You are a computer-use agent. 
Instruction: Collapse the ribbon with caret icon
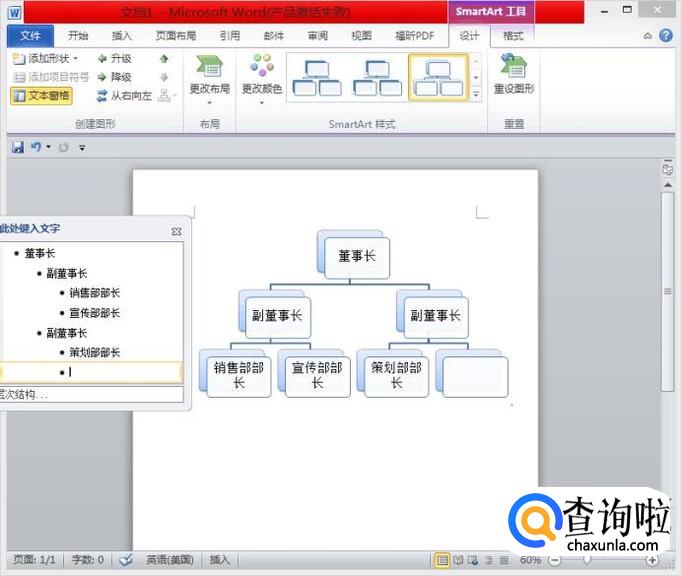(x=648, y=36)
